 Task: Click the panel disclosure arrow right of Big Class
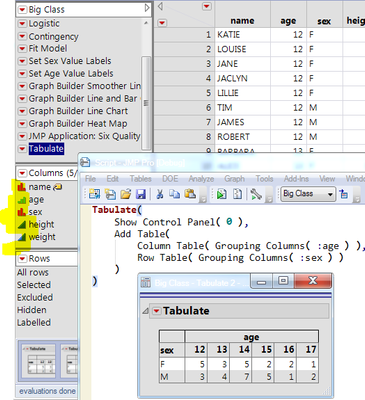[x=147, y=8]
